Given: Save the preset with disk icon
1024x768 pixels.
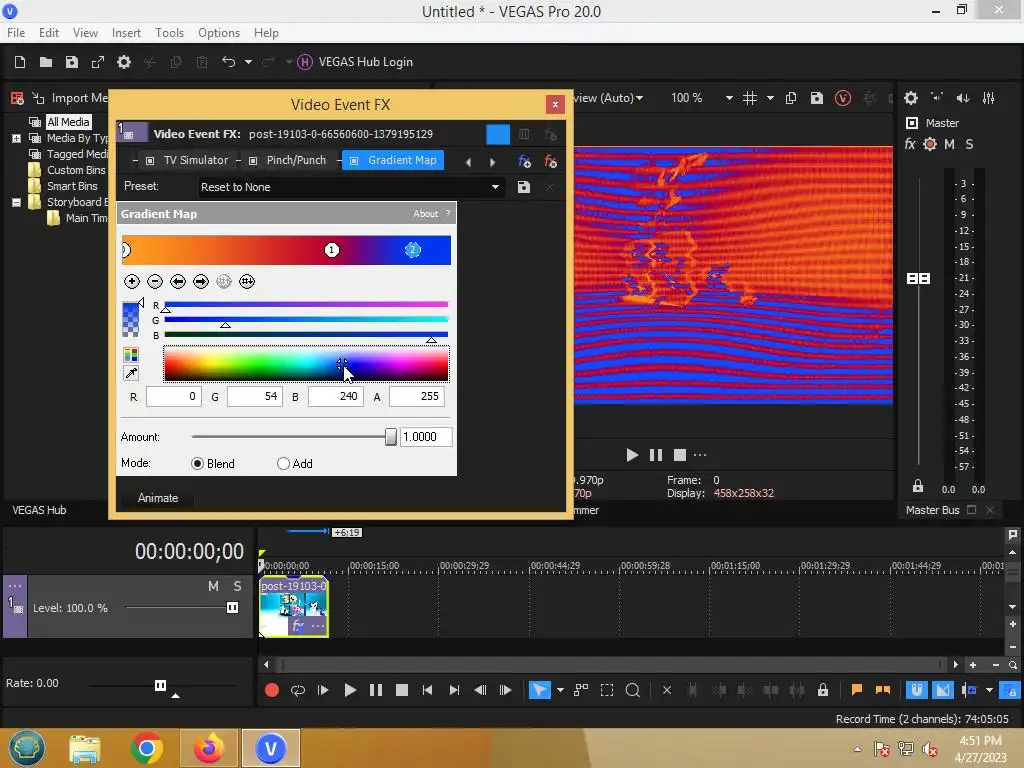Looking at the screenshot, I should pos(524,187).
